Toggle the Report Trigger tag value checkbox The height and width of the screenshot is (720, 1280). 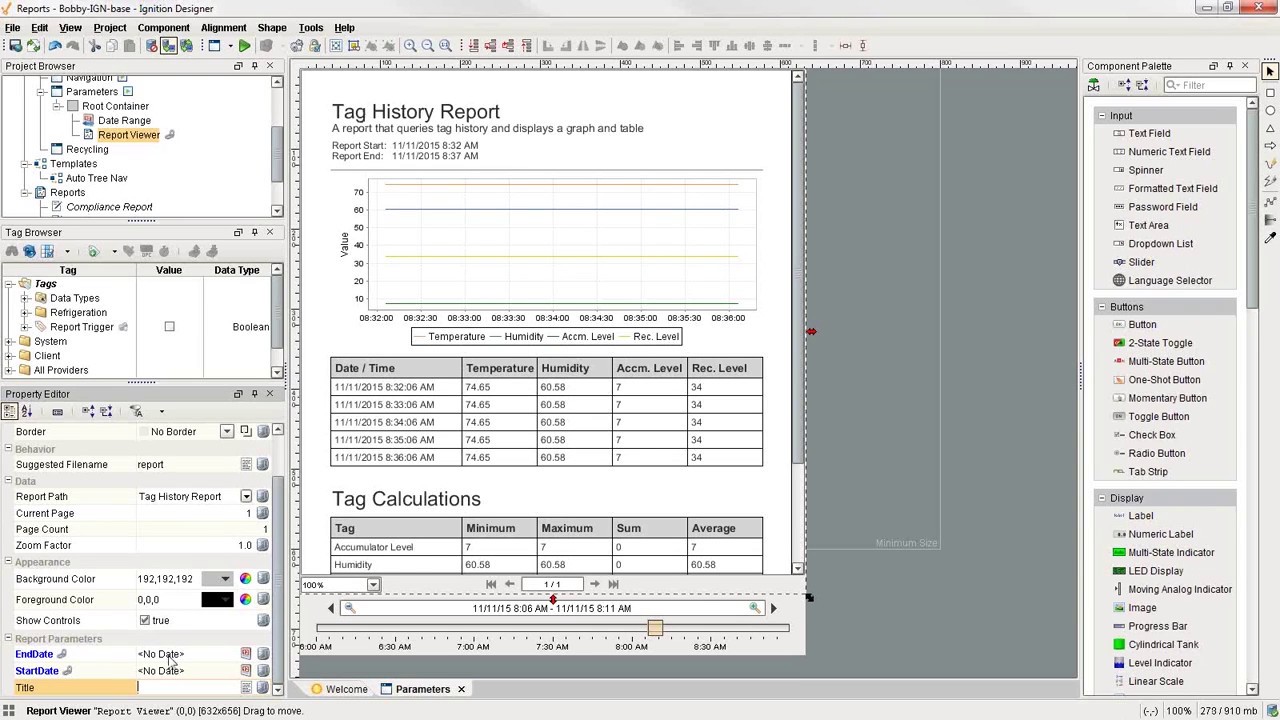pyautogui.click(x=169, y=327)
